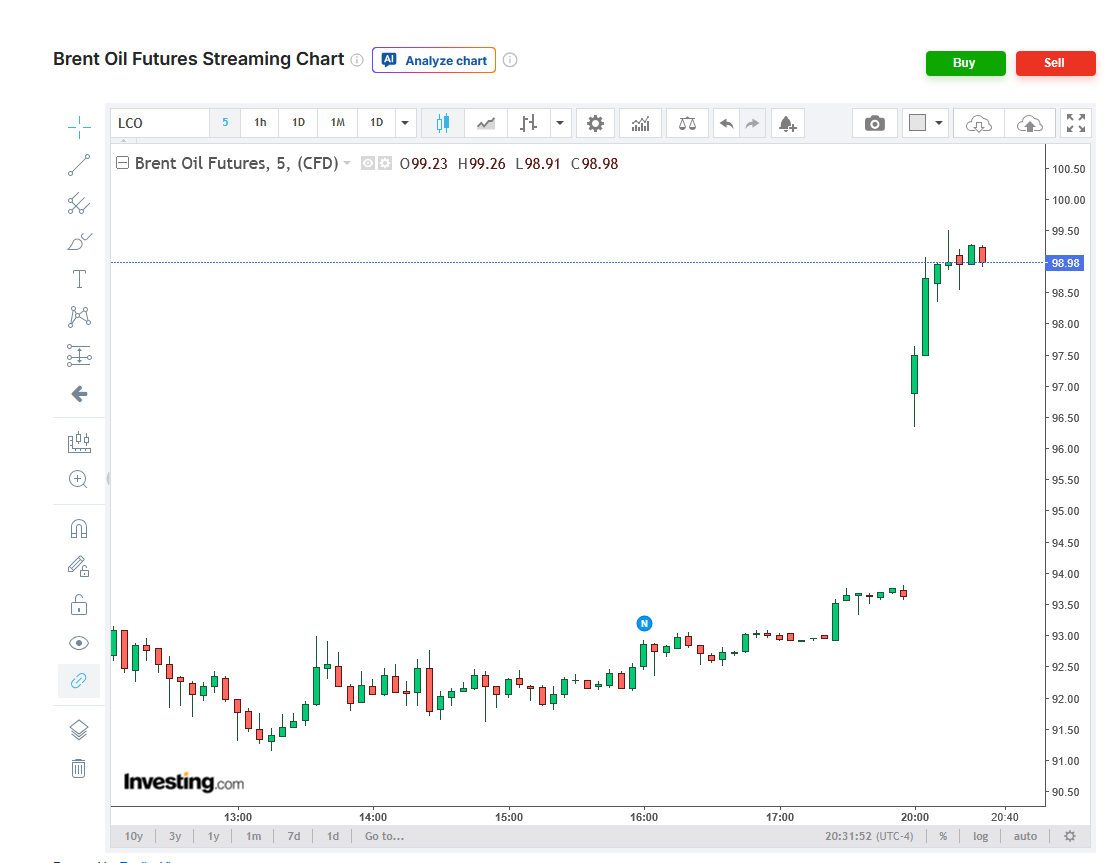This screenshot has height=863, width=1108.
Task: Click the LCO symbol input field
Action: click(x=160, y=123)
